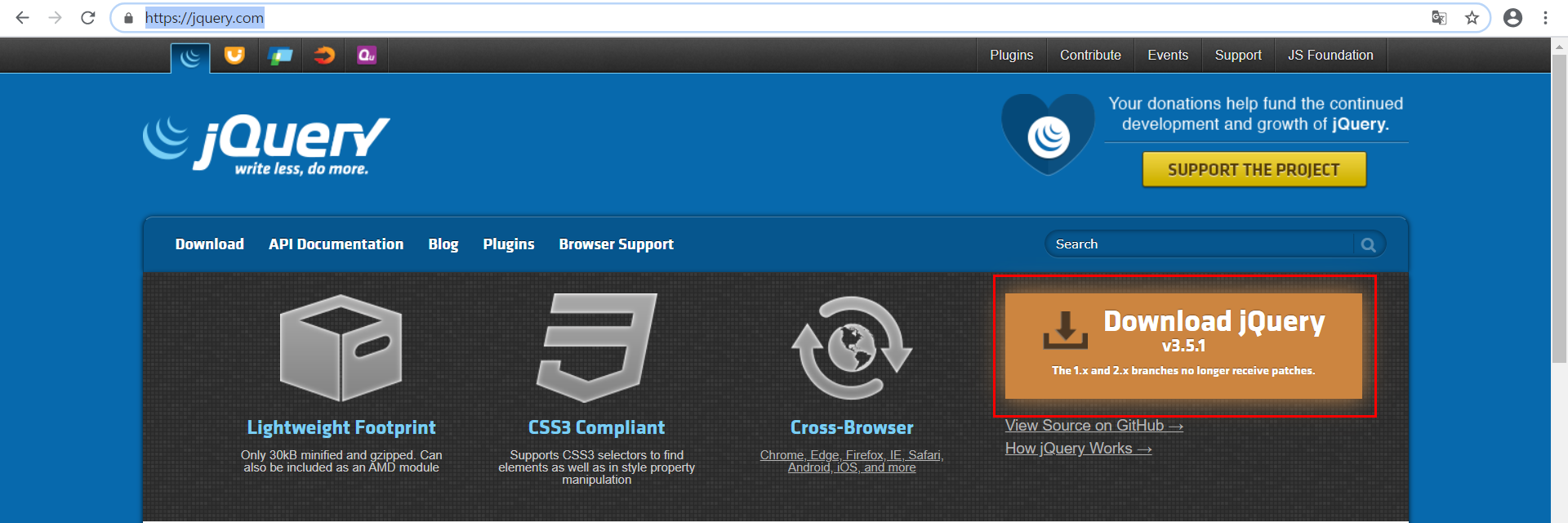Click the browser back arrow
This screenshot has height=523, width=1568.
22,18
